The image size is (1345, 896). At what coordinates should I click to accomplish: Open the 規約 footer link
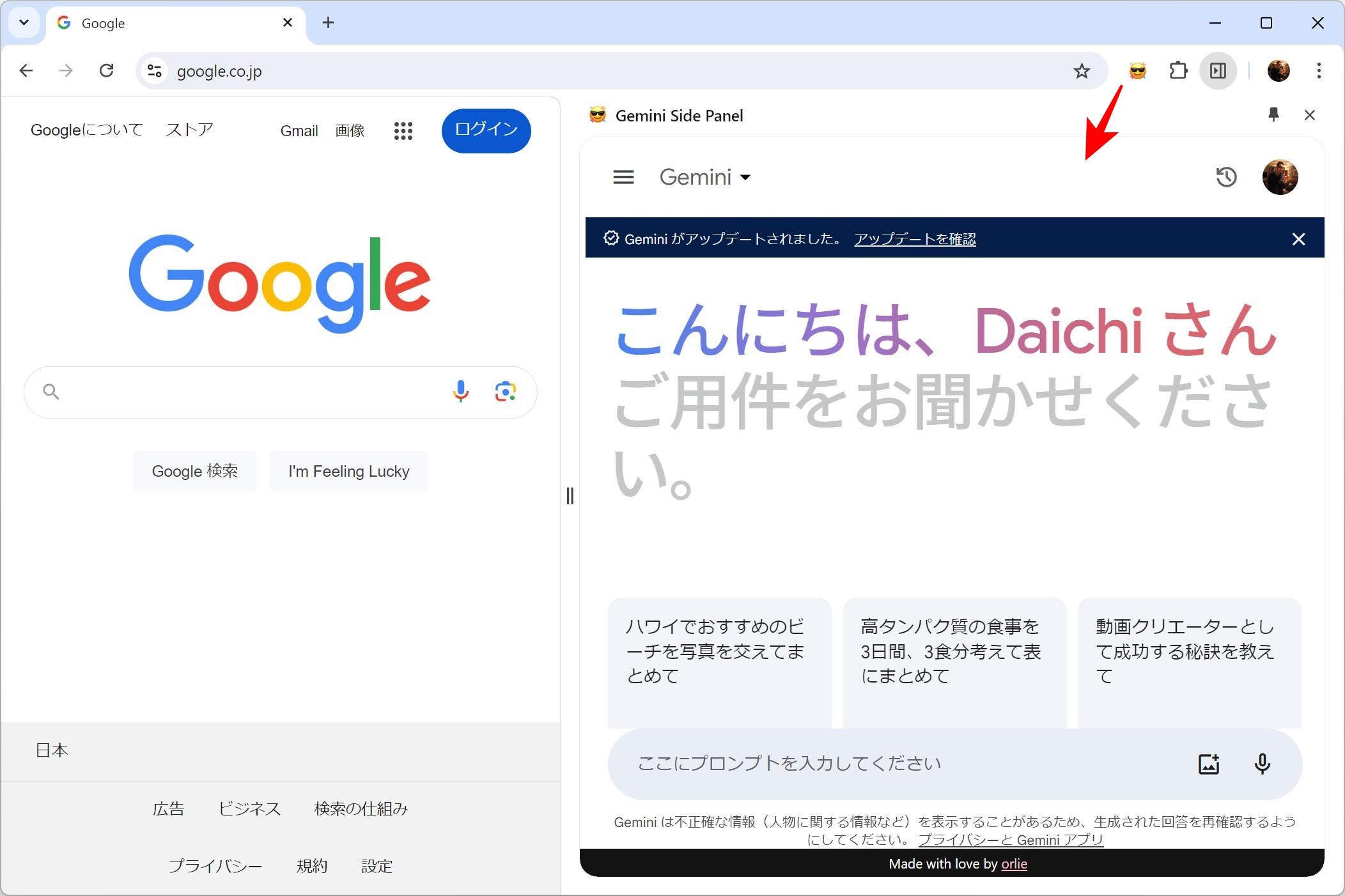click(x=312, y=866)
